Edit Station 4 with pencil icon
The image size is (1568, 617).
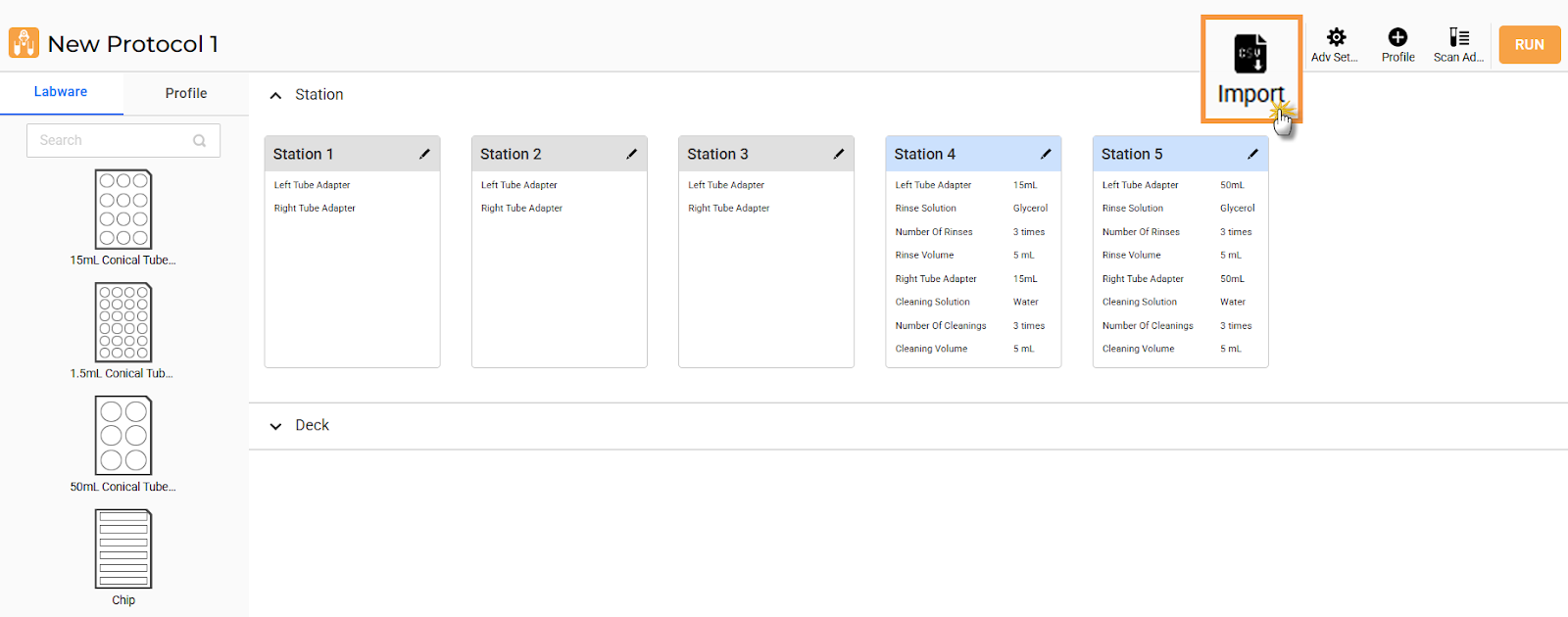[1046, 154]
